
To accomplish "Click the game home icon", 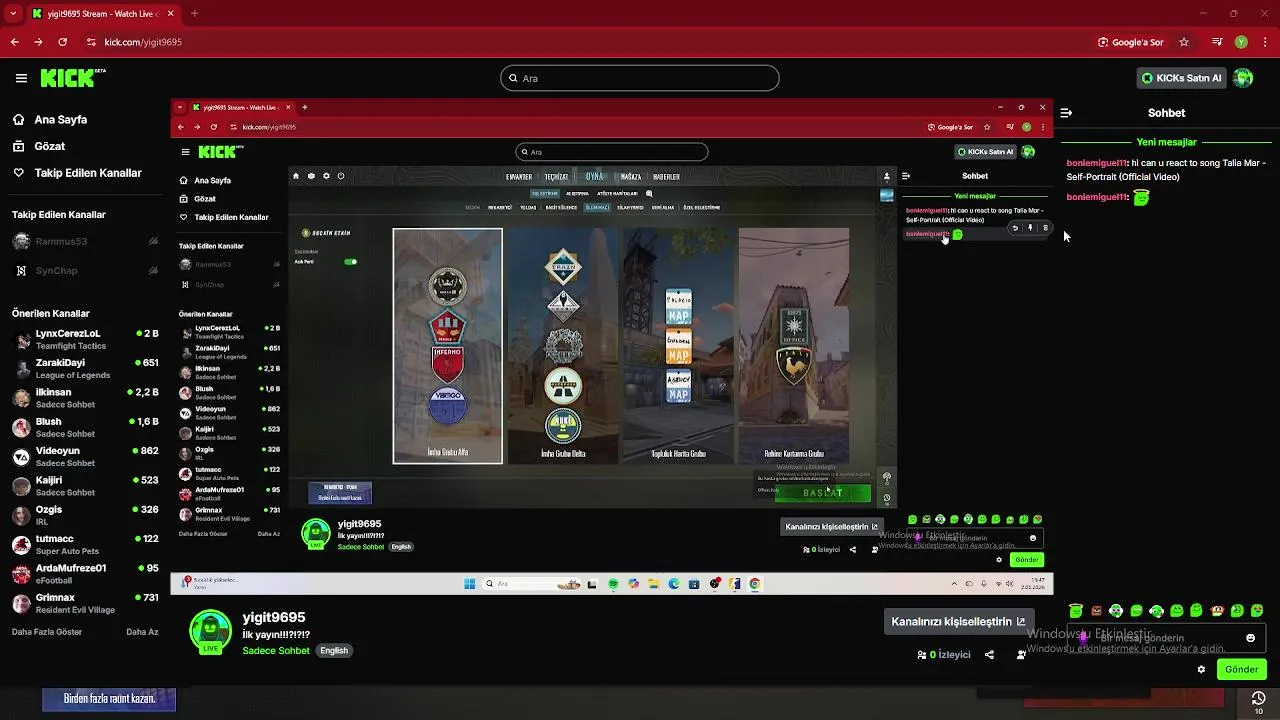I will click(x=295, y=176).
